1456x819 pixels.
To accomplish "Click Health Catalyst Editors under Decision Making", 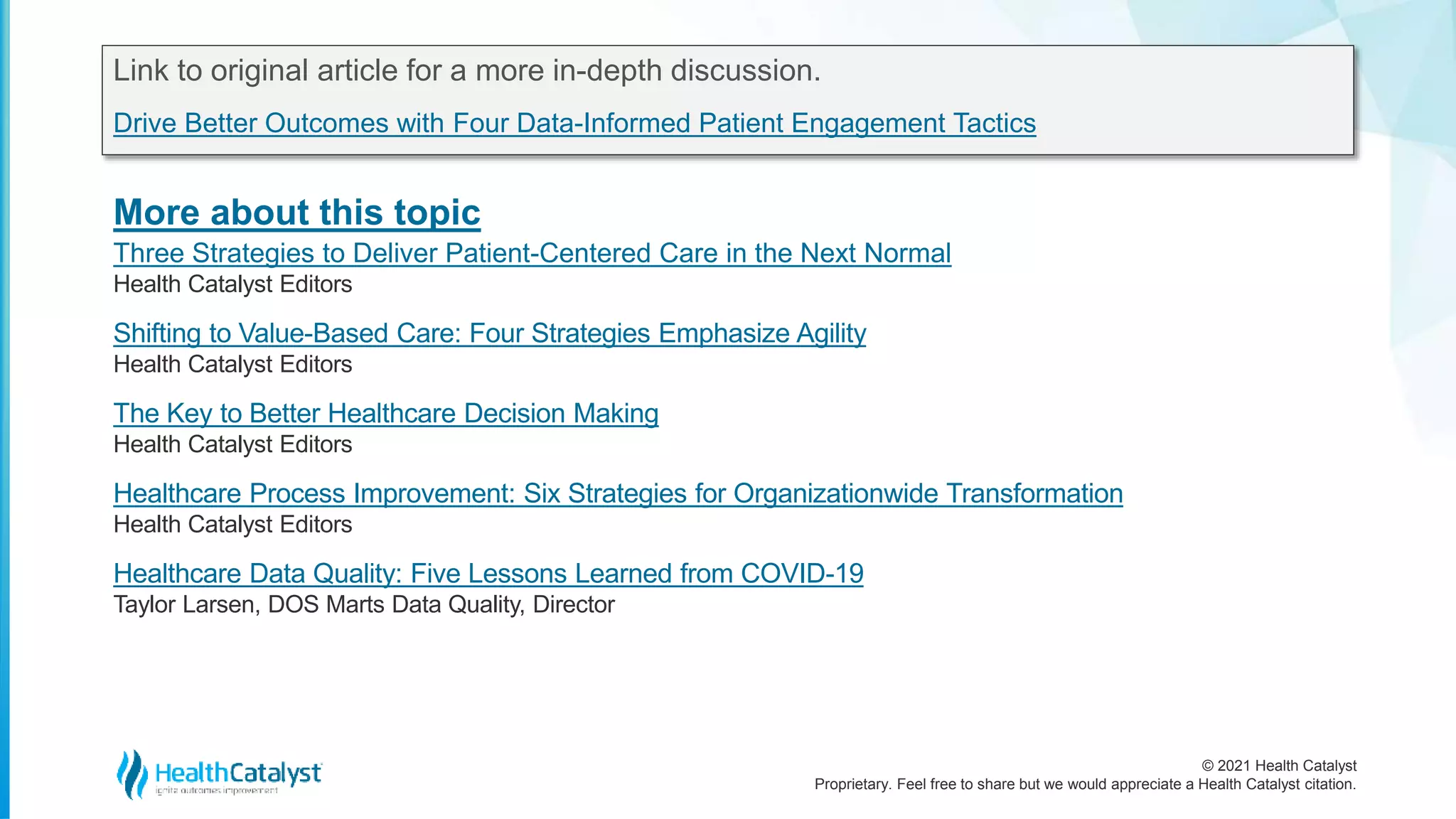I will pyautogui.click(x=233, y=444).
